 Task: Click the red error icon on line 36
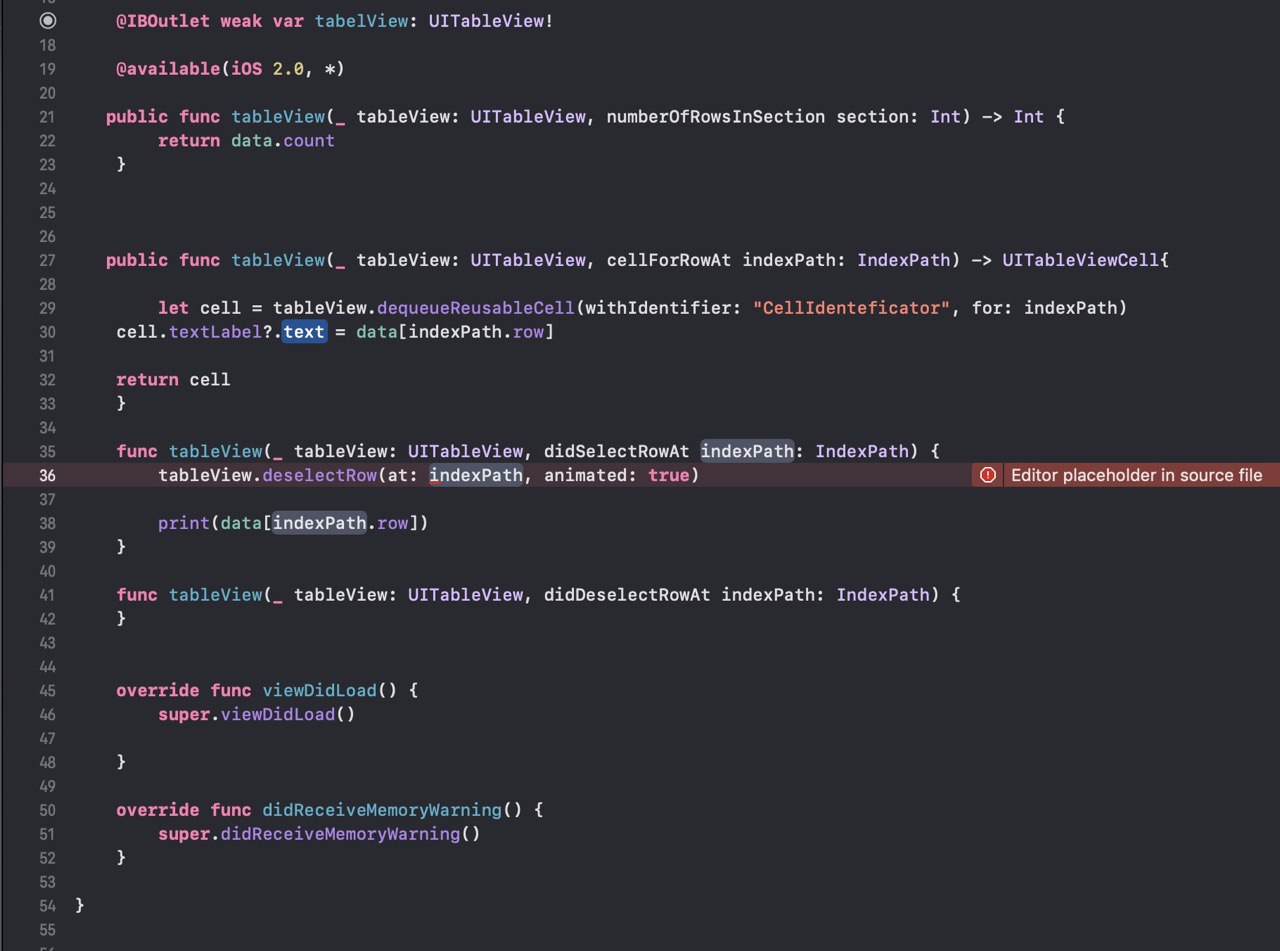tap(988, 475)
